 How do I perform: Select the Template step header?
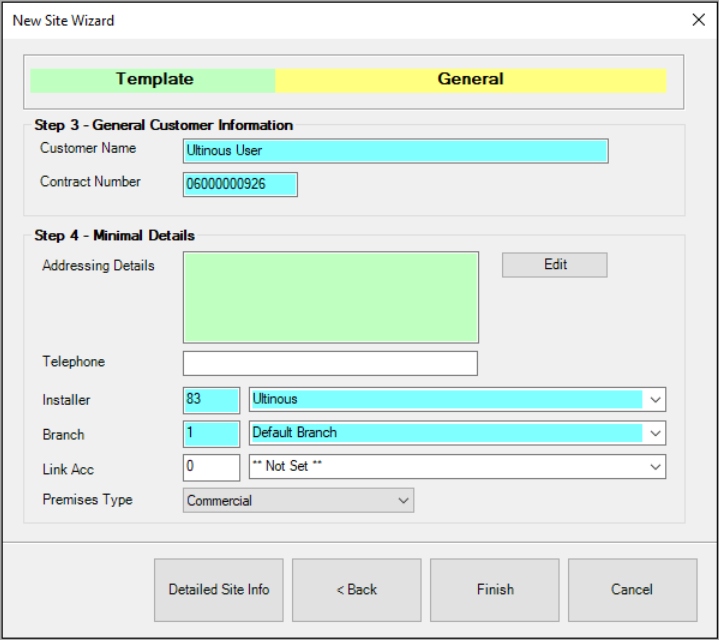pos(153,80)
